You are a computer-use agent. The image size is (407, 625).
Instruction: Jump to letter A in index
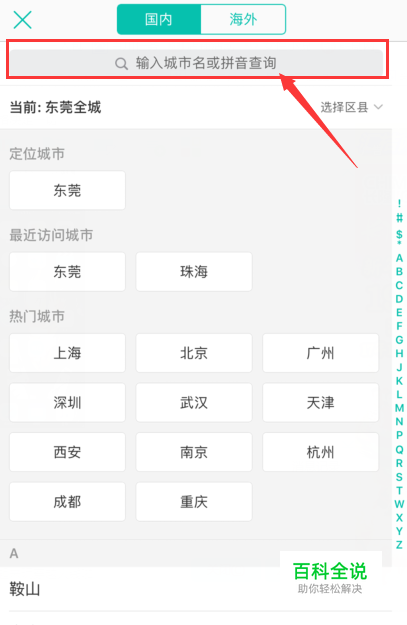(399, 258)
